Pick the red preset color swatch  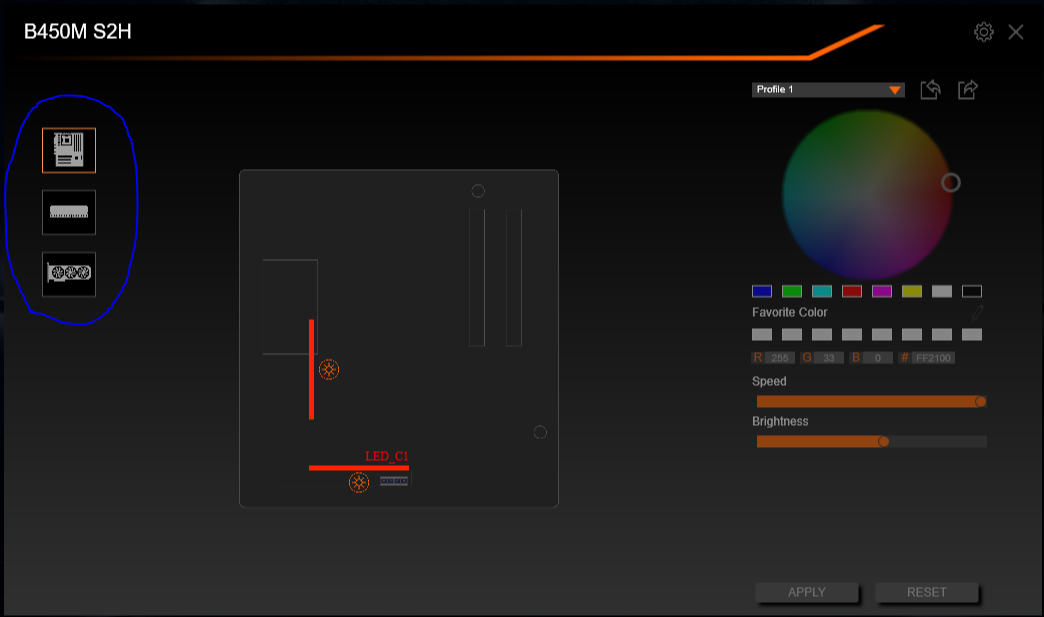852,291
